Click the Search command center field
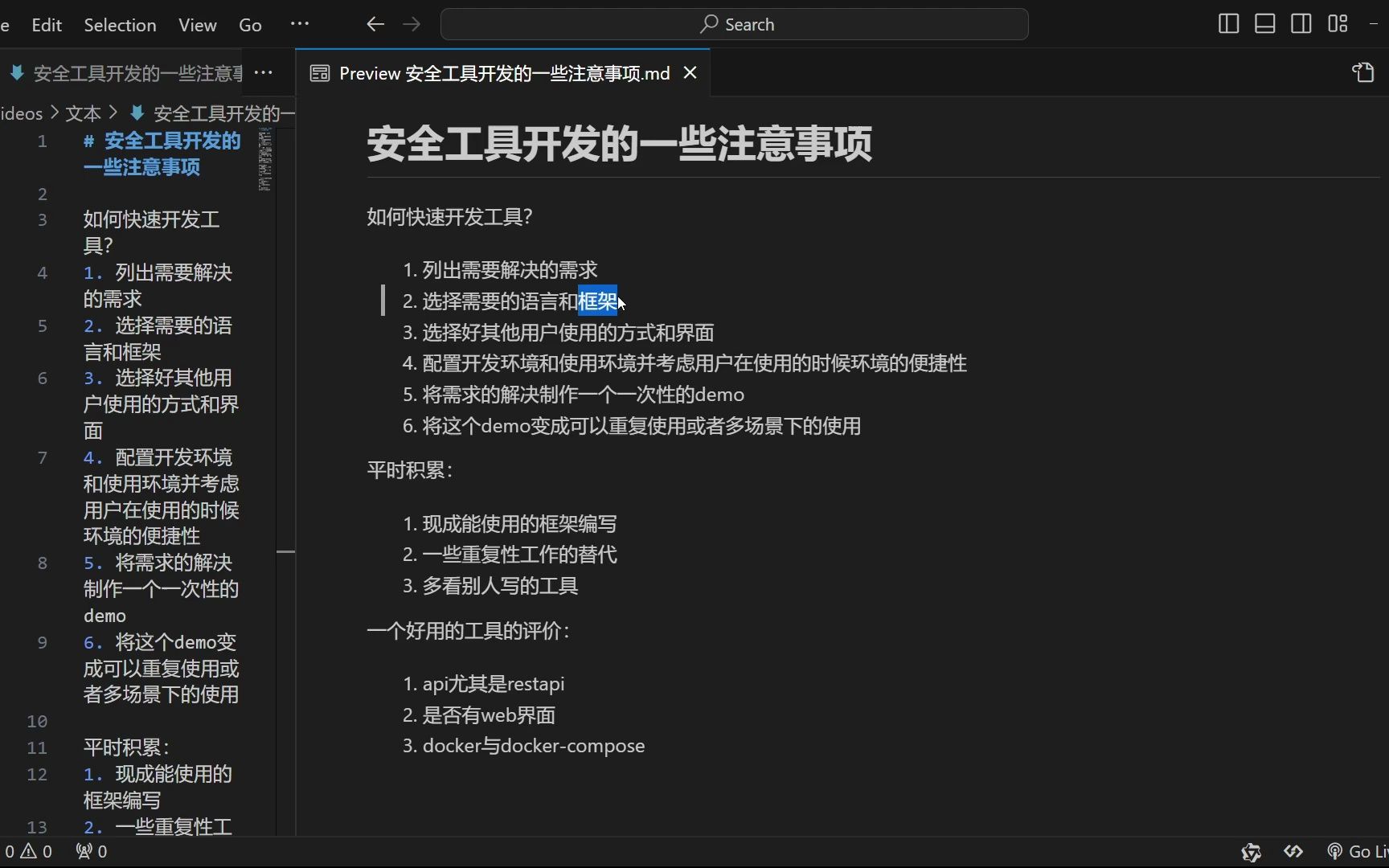 (x=734, y=24)
